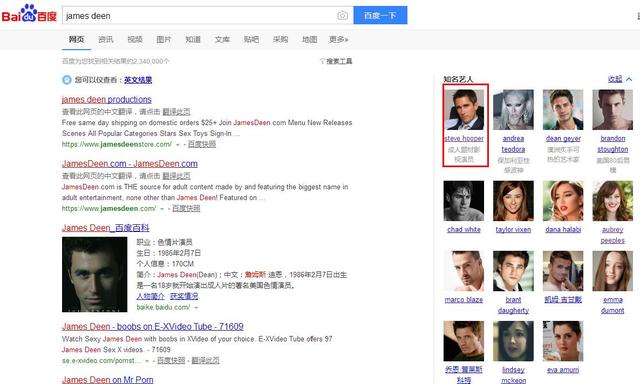Image resolution: width=640 pixels, height=384 pixels.
Task: Collapse the 知名艺人 panel via 收起
Action: (620, 79)
